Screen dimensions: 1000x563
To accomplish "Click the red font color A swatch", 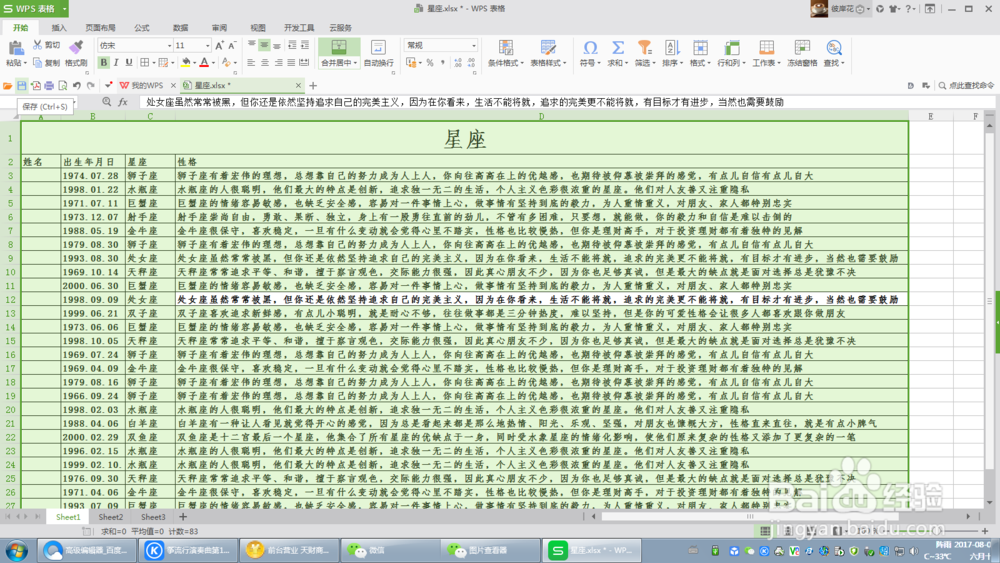I will [204, 62].
